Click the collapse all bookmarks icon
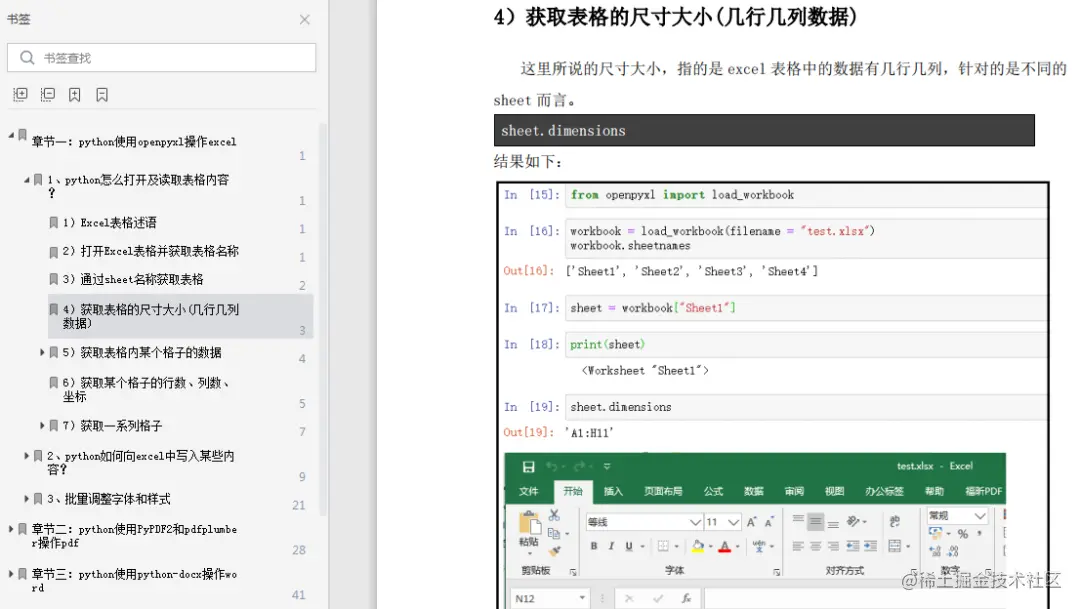Viewport: 1080px width, 609px height. pyautogui.click(x=47, y=93)
